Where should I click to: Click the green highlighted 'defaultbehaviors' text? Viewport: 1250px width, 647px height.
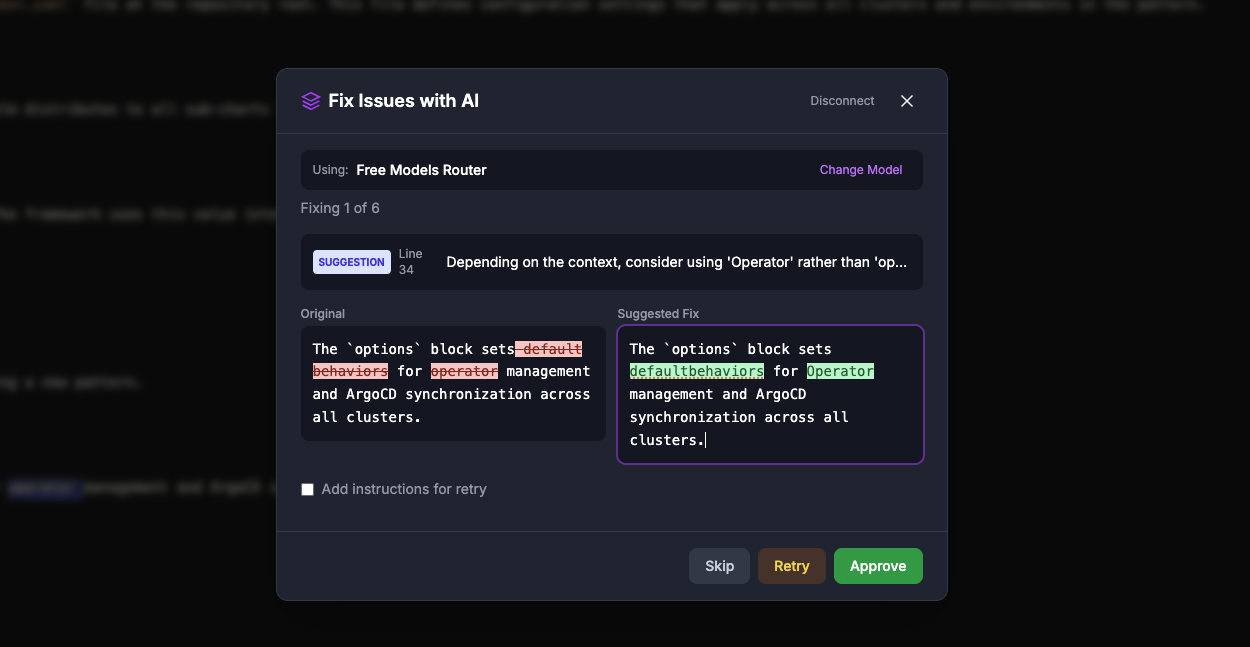[696, 371]
